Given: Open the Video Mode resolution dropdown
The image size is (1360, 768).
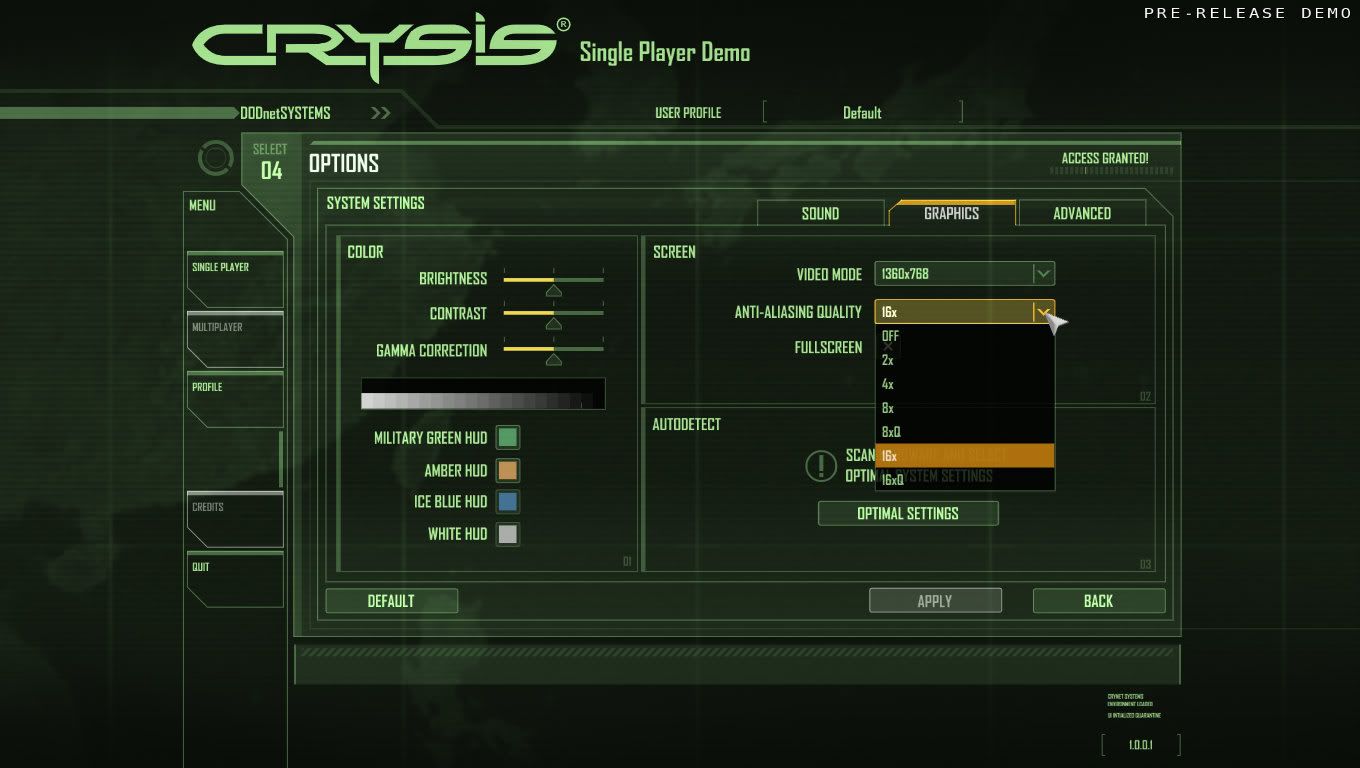Looking at the screenshot, I should 964,273.
